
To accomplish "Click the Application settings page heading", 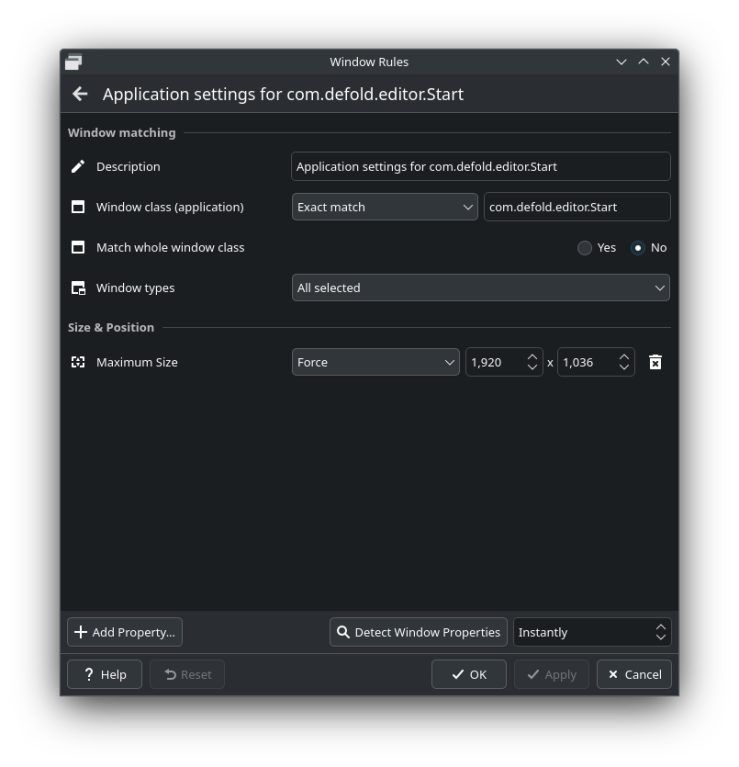I will coord(283,94).
